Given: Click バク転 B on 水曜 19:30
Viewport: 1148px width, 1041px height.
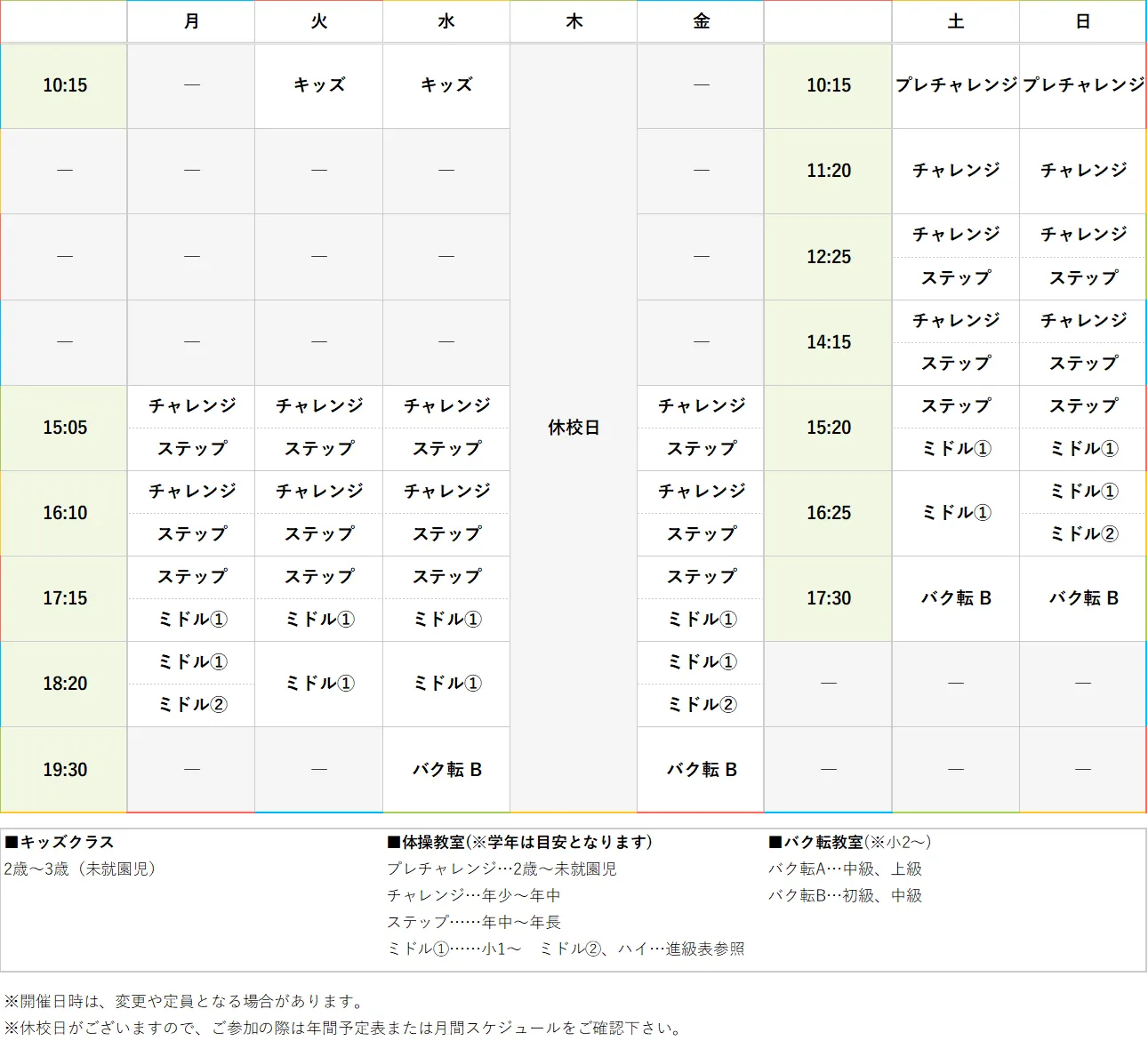Looking at the screenshot, I should tap(446, 769).
